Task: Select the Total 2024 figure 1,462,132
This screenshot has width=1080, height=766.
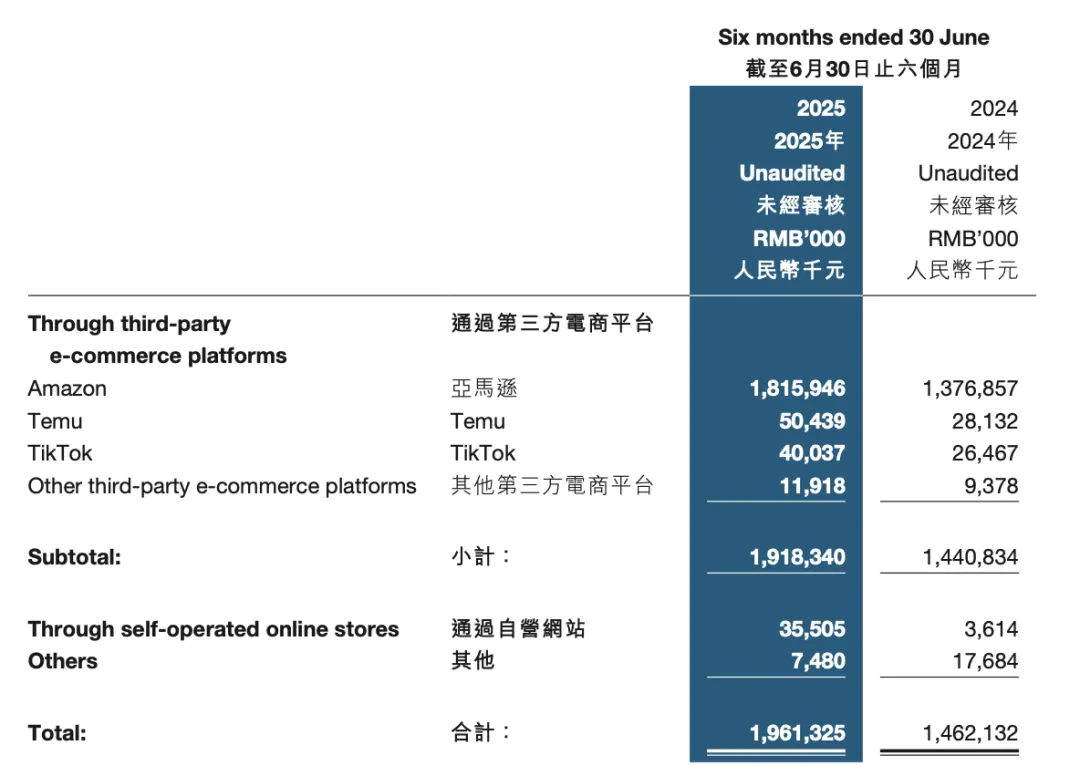Action: pos(970,733)
